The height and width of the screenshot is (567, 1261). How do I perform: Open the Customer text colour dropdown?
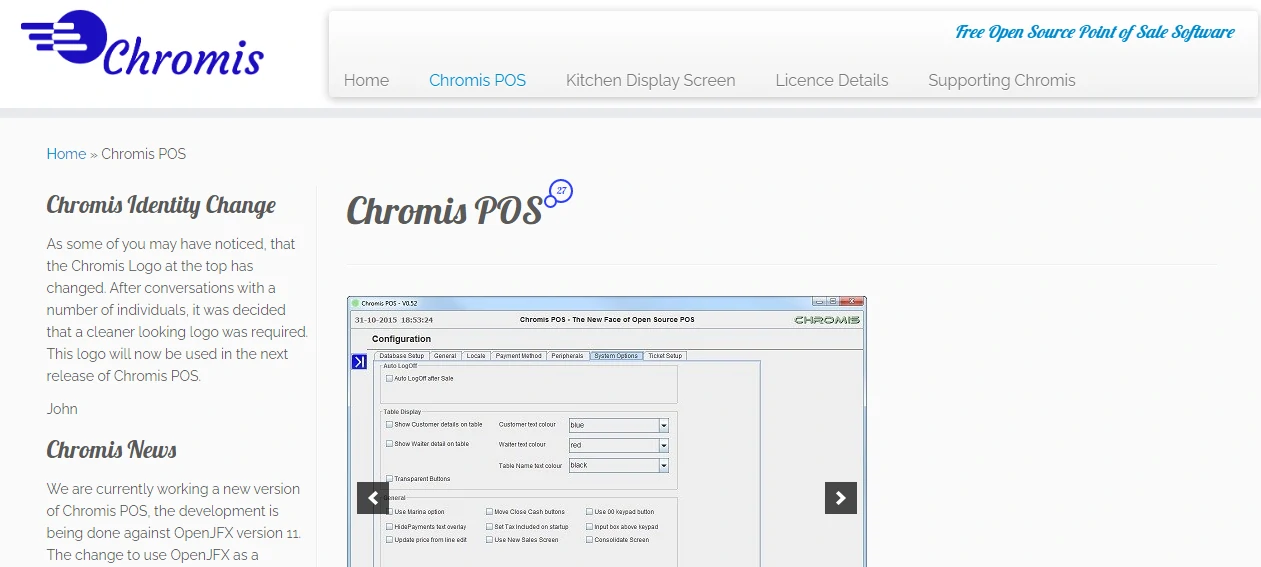click(x=663, y=425)
